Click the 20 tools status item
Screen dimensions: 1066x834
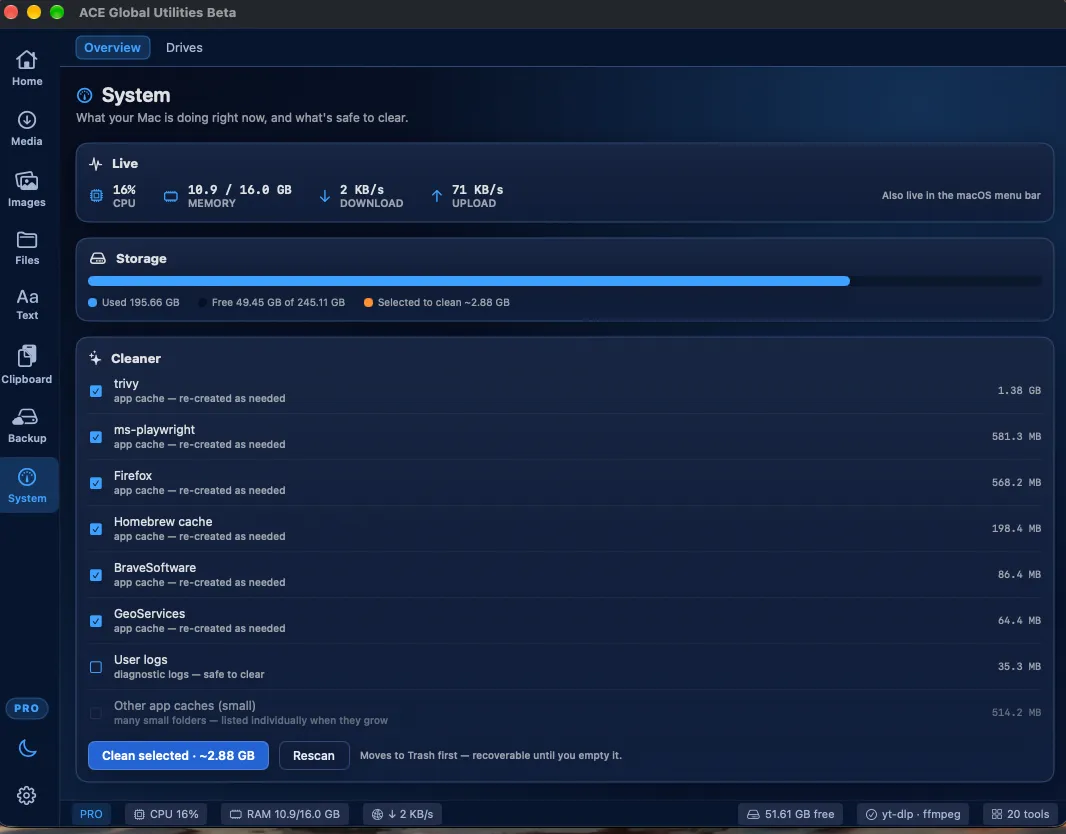coord(1020,814)
